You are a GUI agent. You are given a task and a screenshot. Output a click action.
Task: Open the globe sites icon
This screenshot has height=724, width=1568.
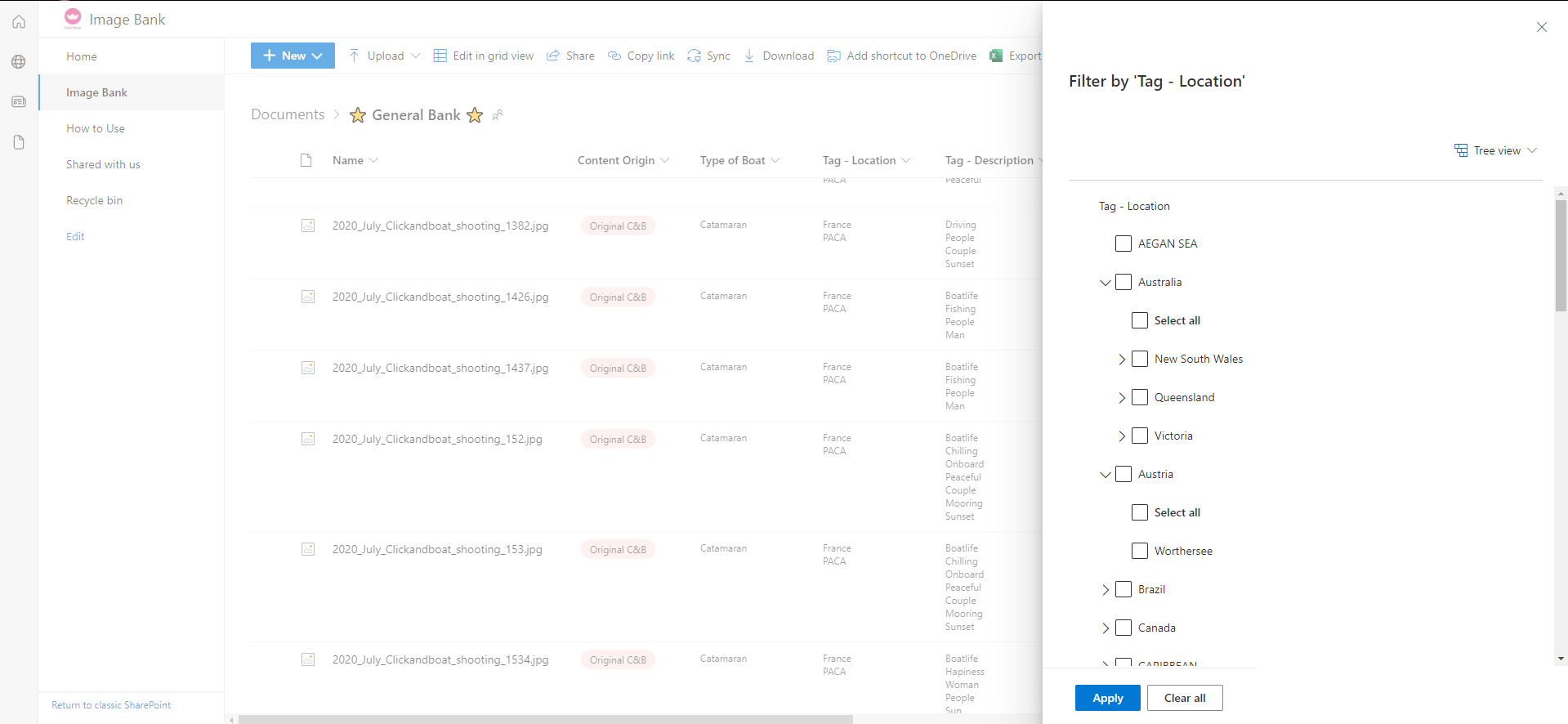point(19,62)
